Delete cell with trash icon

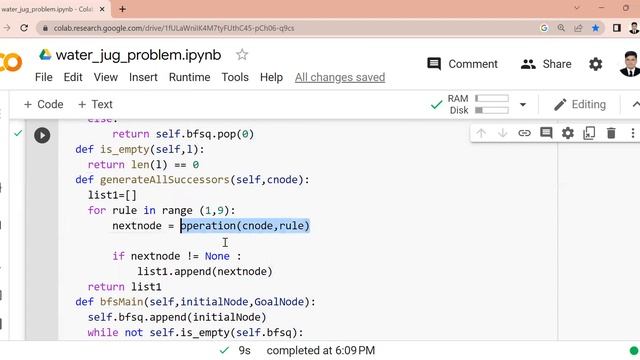(x=611, y=133)
